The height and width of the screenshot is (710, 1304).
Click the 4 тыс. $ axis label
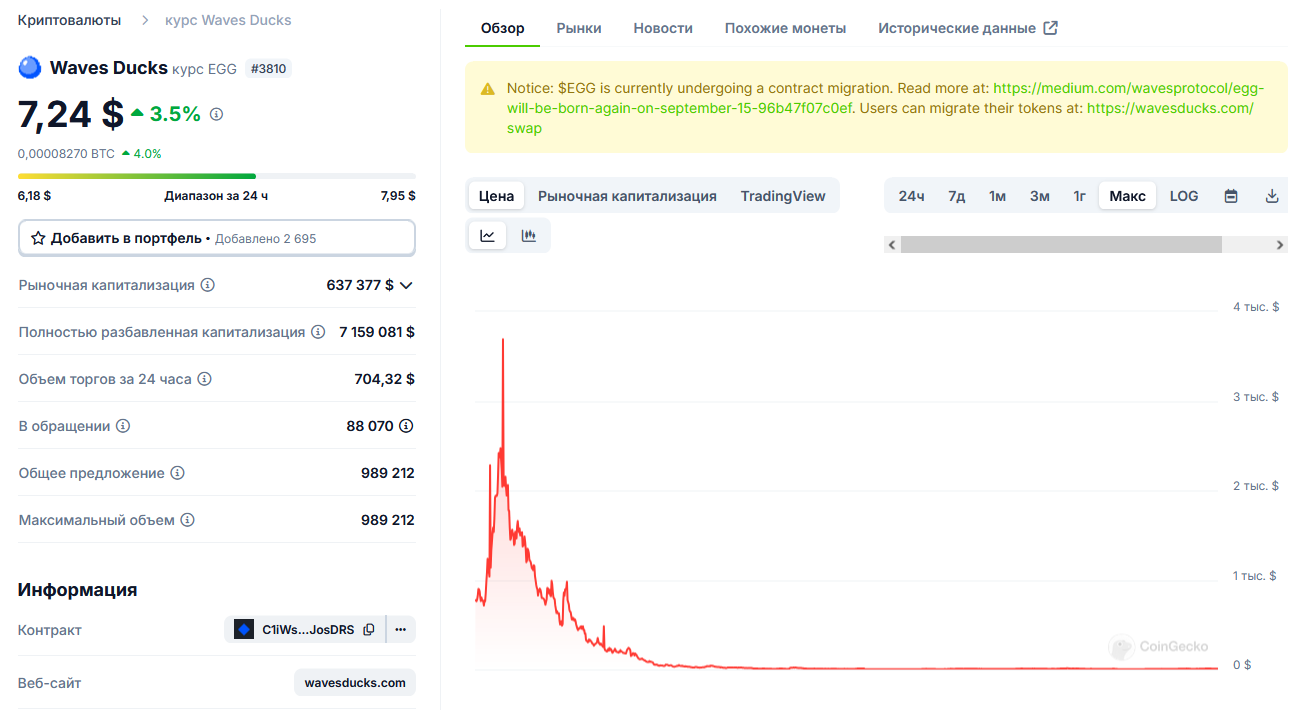[1256, 307]
